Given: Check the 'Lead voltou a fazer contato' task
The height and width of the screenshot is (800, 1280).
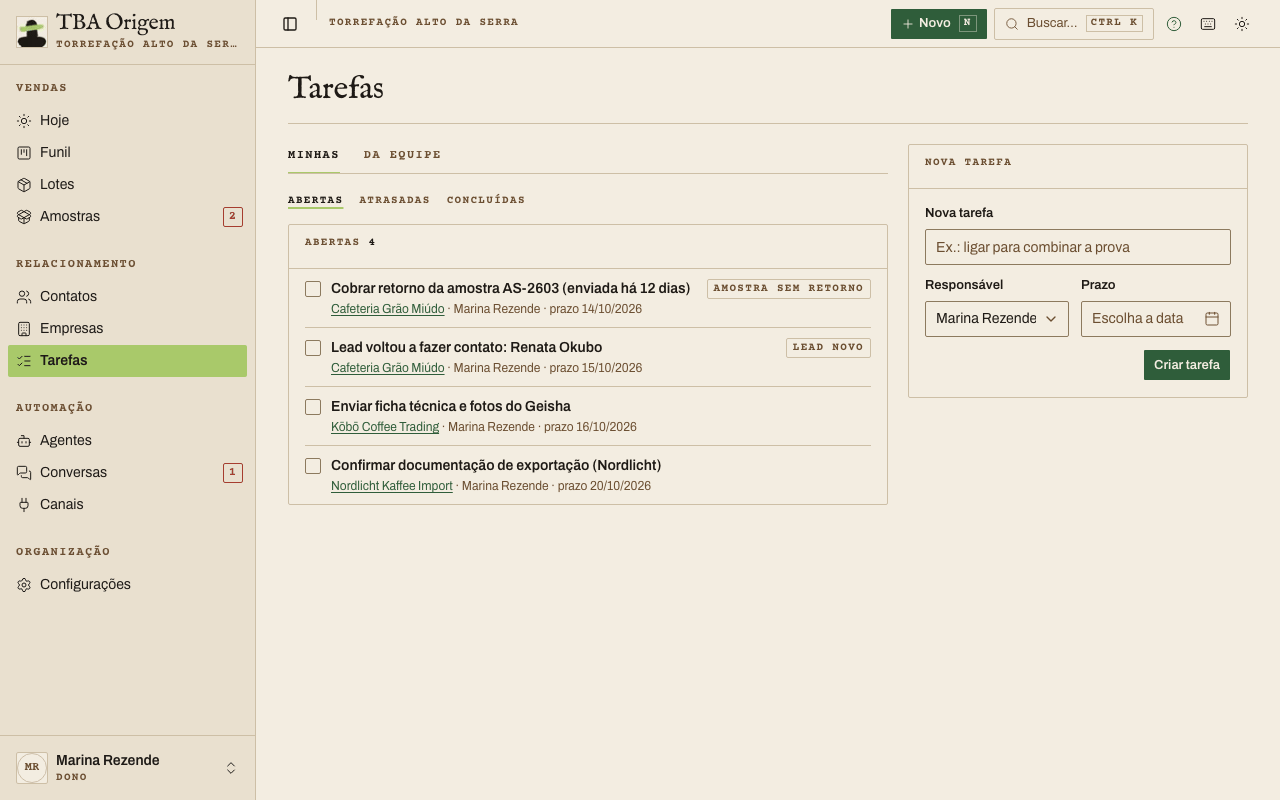Looking at the screenshot, I should [x=313, y=348].
